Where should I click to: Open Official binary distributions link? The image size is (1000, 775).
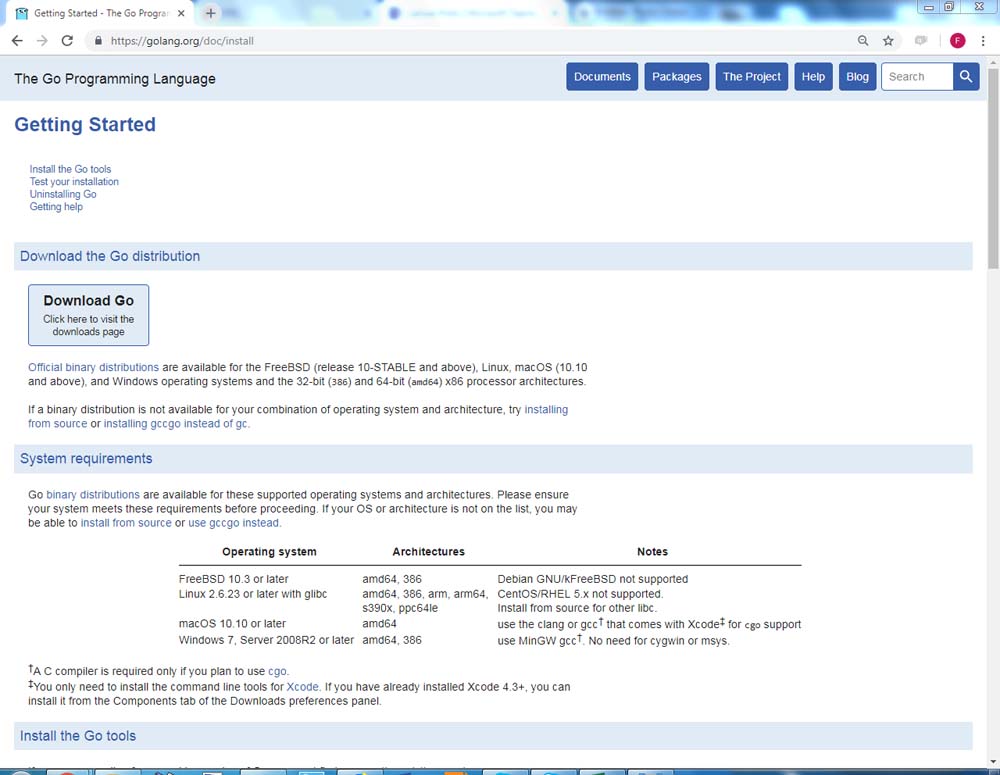click(x=93, y=367)
